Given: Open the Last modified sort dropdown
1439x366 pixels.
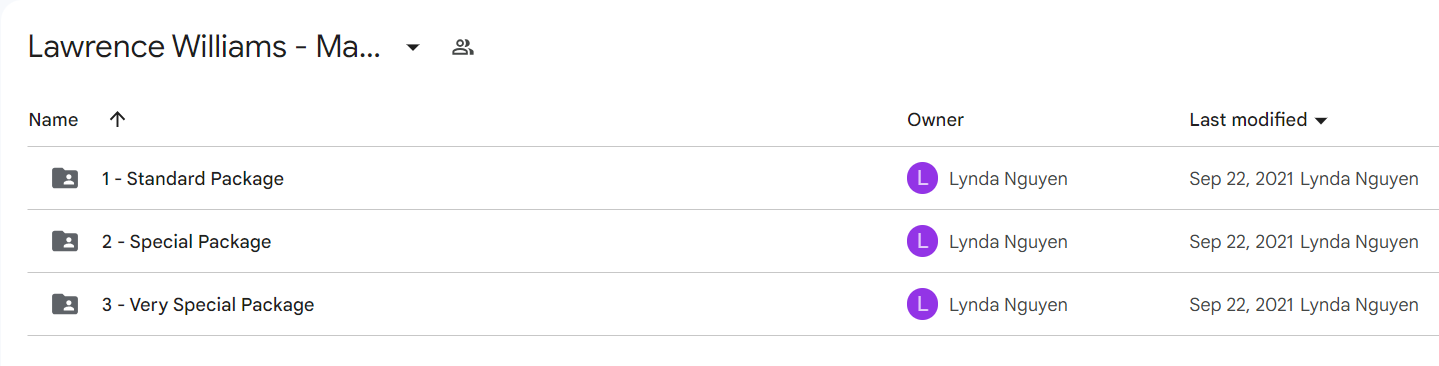Looking at the screenshot, I should click(x=1258, y=120).
